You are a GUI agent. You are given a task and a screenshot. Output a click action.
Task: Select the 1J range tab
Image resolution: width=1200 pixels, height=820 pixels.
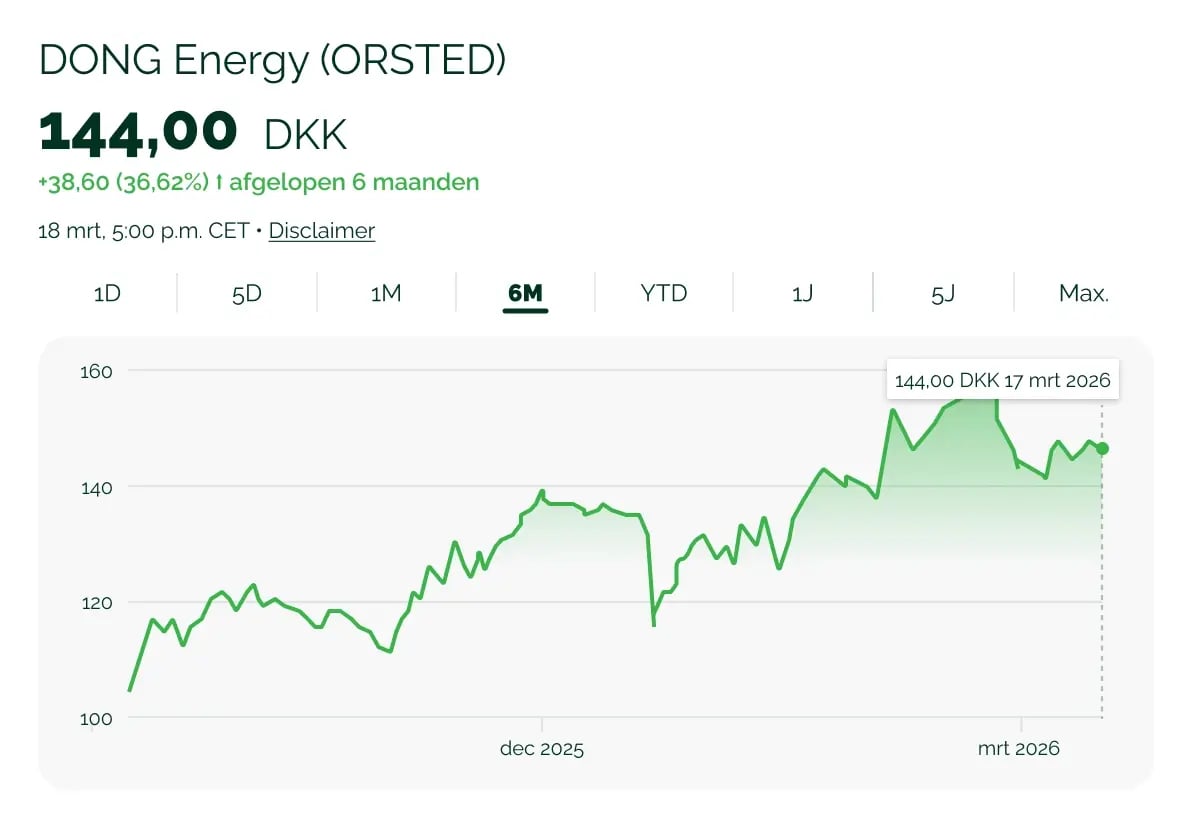(802, 293)
